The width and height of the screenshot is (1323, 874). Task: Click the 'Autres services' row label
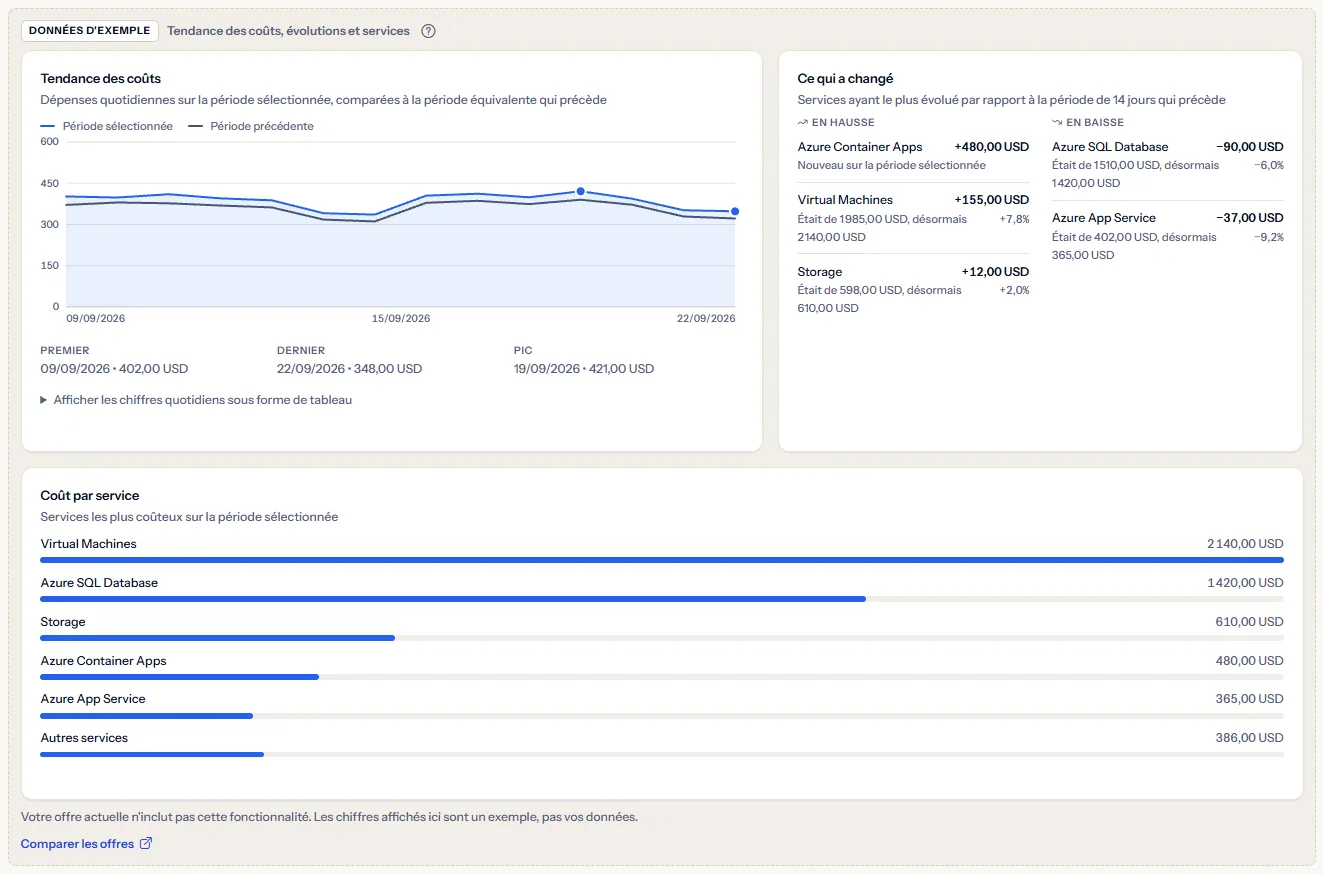84,738
